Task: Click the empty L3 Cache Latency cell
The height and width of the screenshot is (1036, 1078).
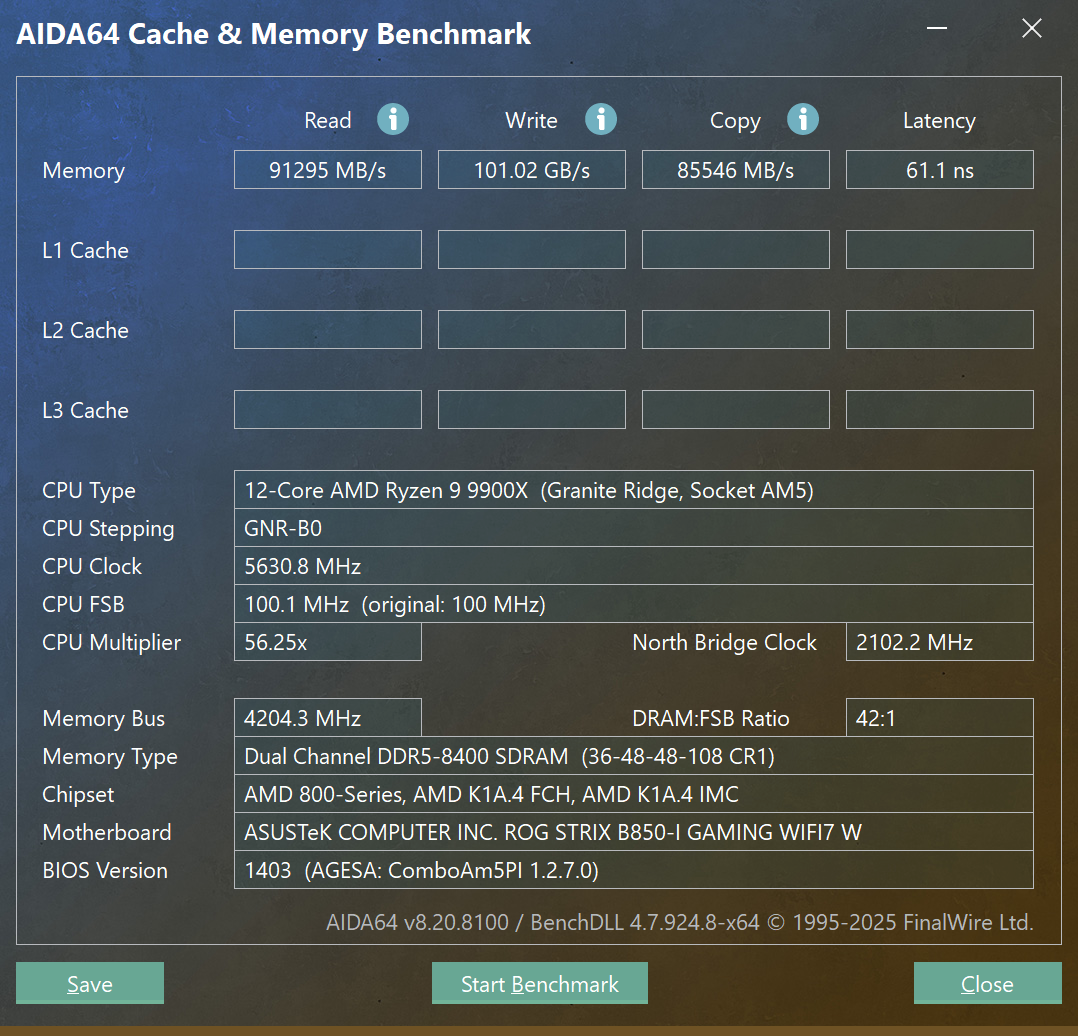Action: (x=939, y=410)
